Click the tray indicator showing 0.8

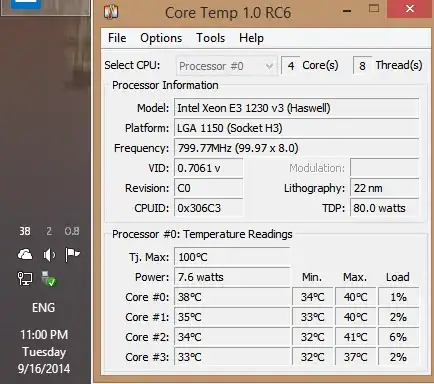[x=72, y=231]
